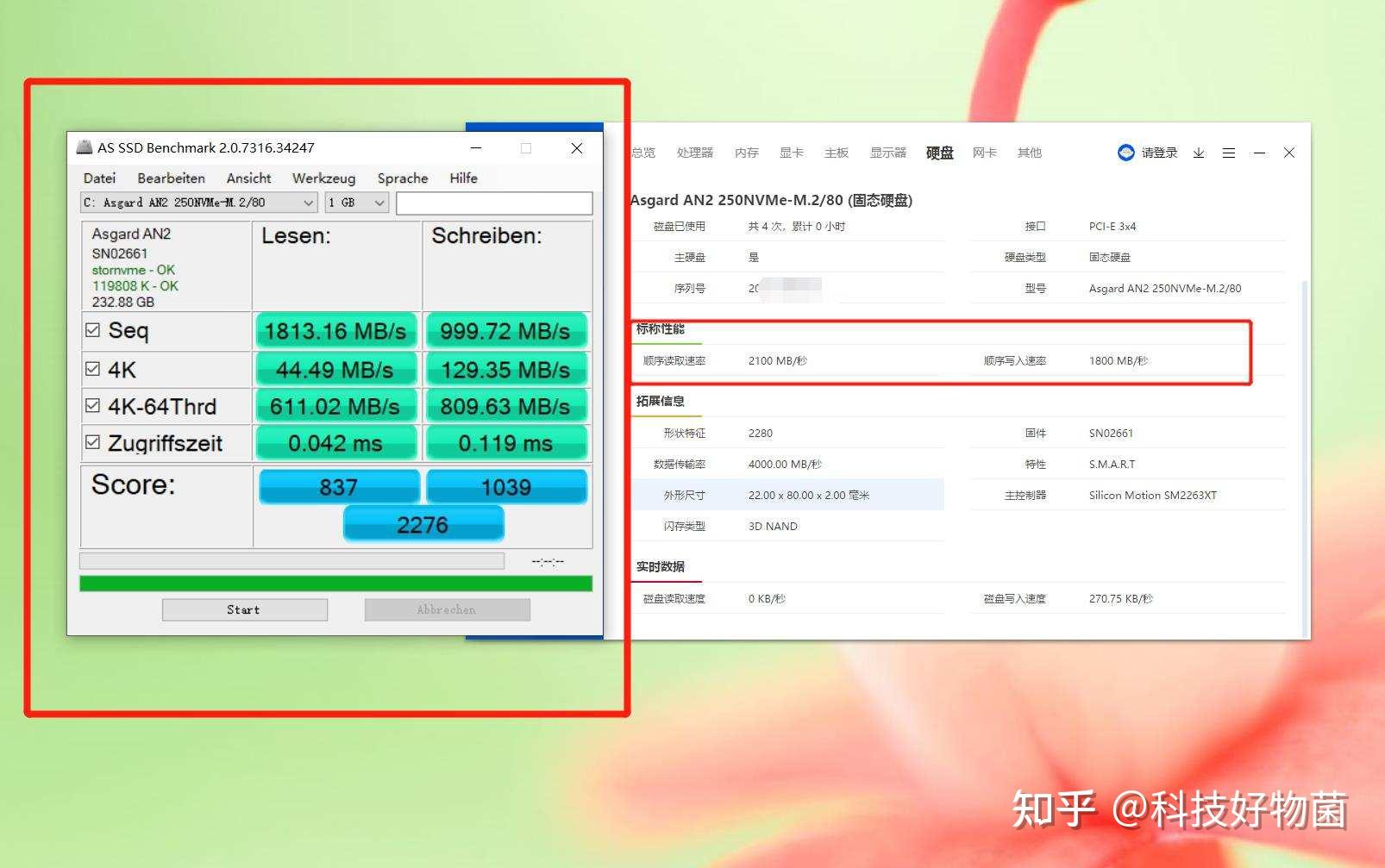Viewport: 1385px width, 868px height.
Task: Click the 119808 K - OK alignment status
Action: click(135, 285)
